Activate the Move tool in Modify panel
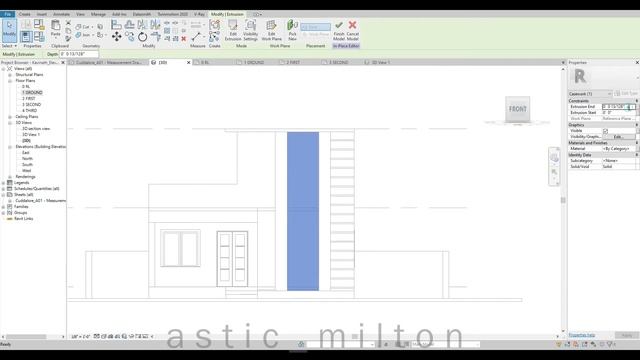640x360 pixels. 117,37
